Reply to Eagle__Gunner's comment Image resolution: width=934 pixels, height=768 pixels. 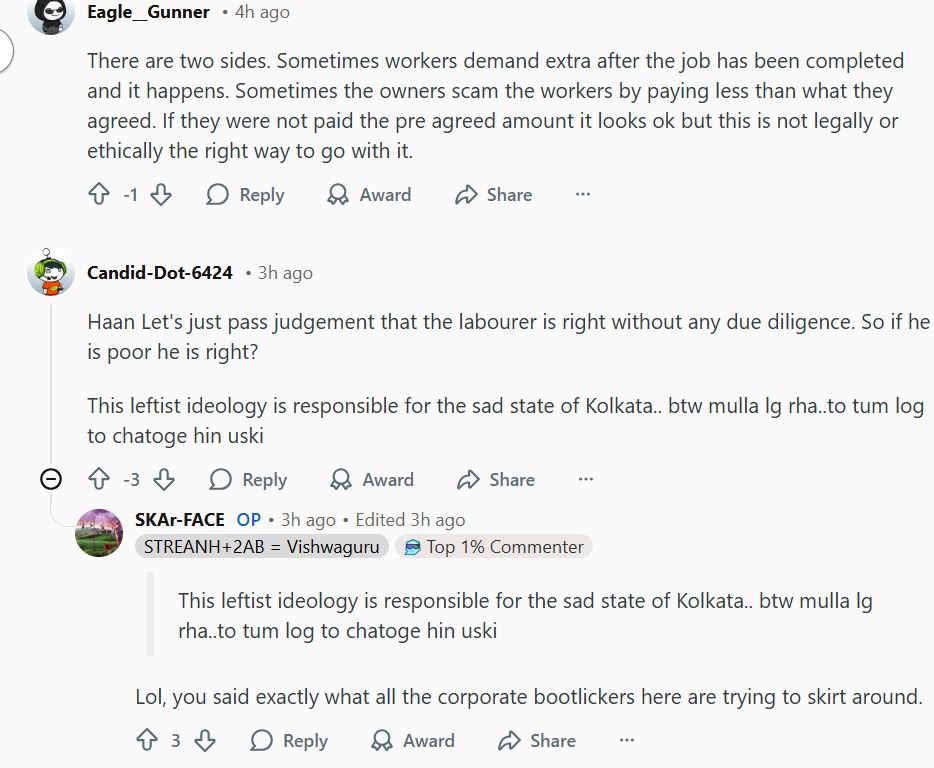[x=246, y=195]
